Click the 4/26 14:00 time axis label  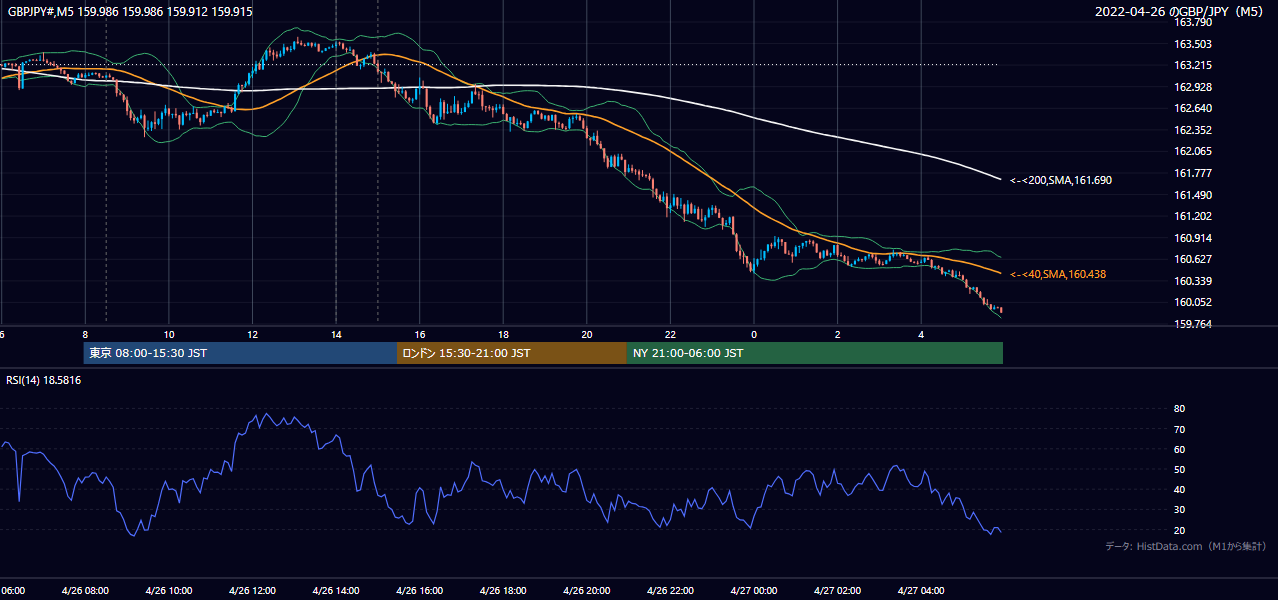[x=336, y=590]
